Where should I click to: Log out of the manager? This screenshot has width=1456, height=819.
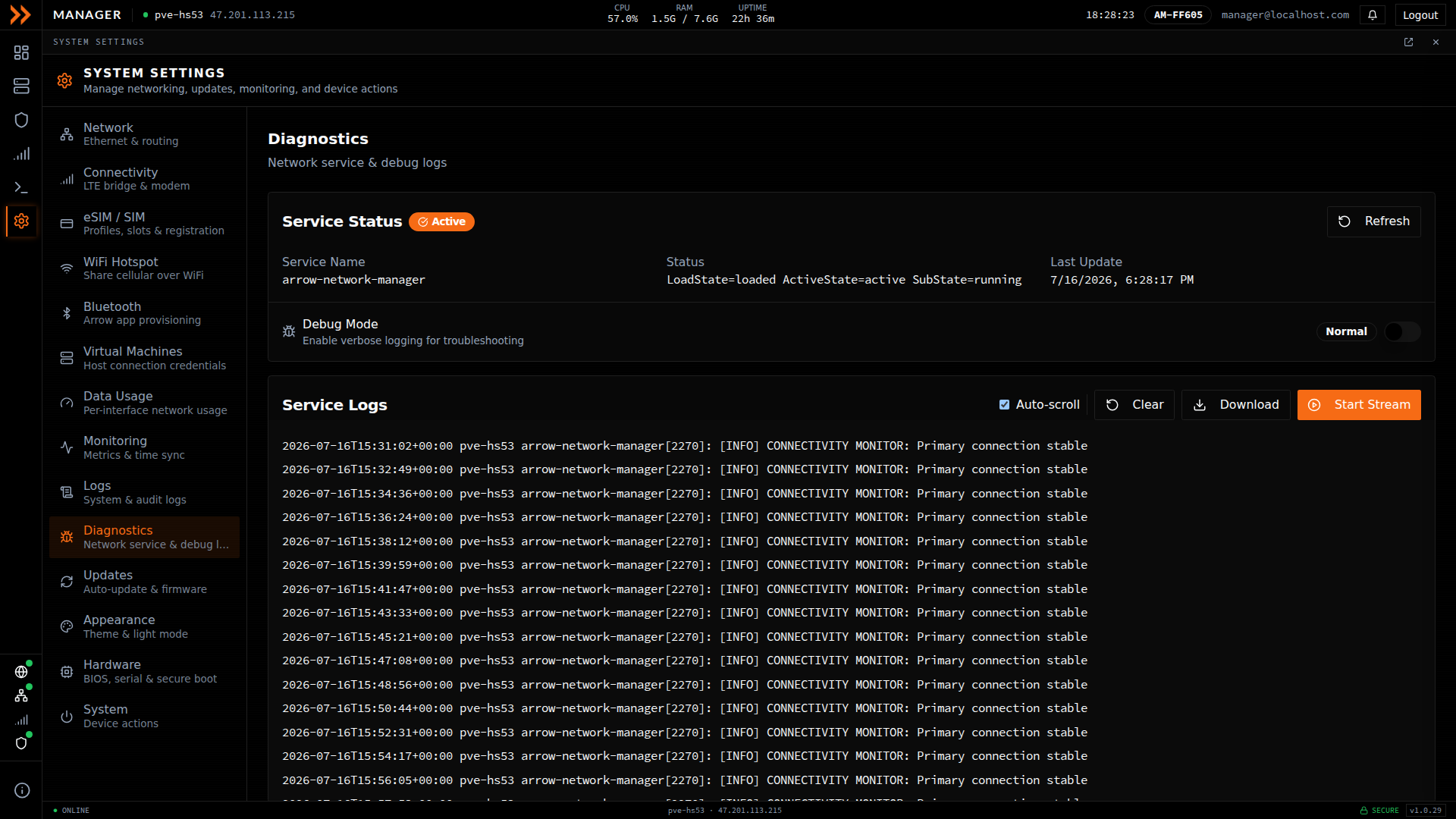[1420, 14]
